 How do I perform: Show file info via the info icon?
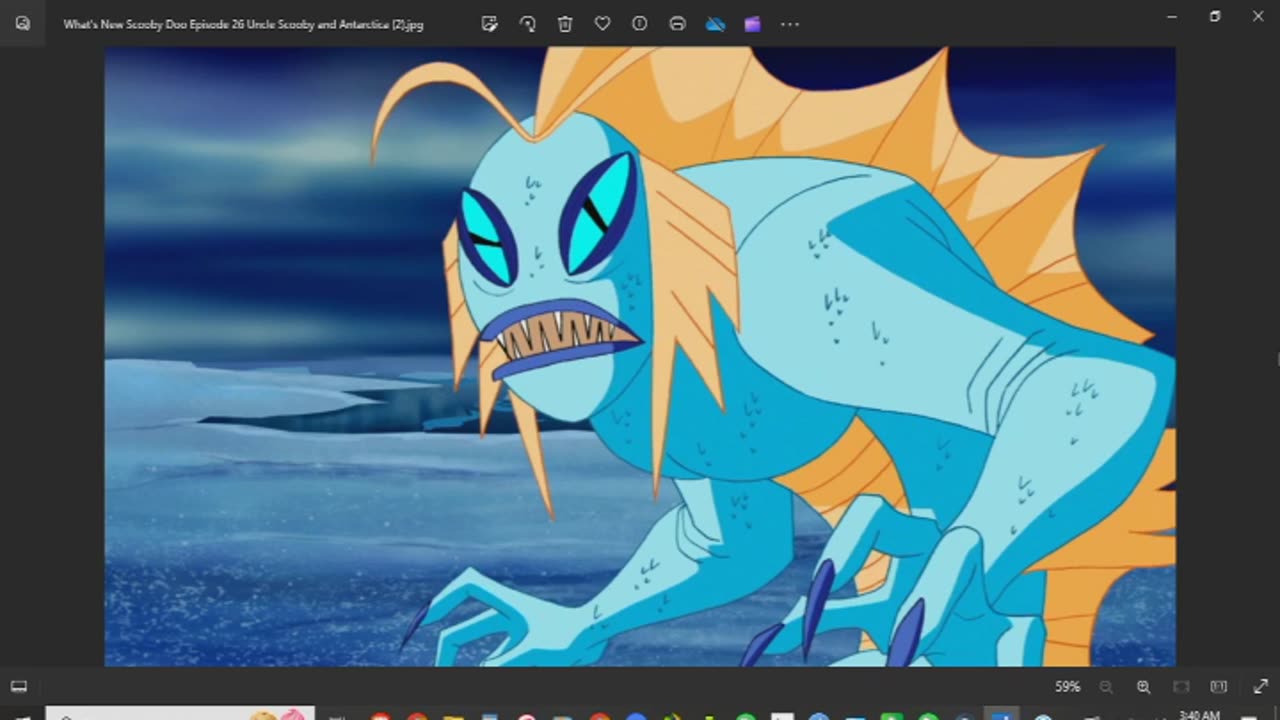640,24
